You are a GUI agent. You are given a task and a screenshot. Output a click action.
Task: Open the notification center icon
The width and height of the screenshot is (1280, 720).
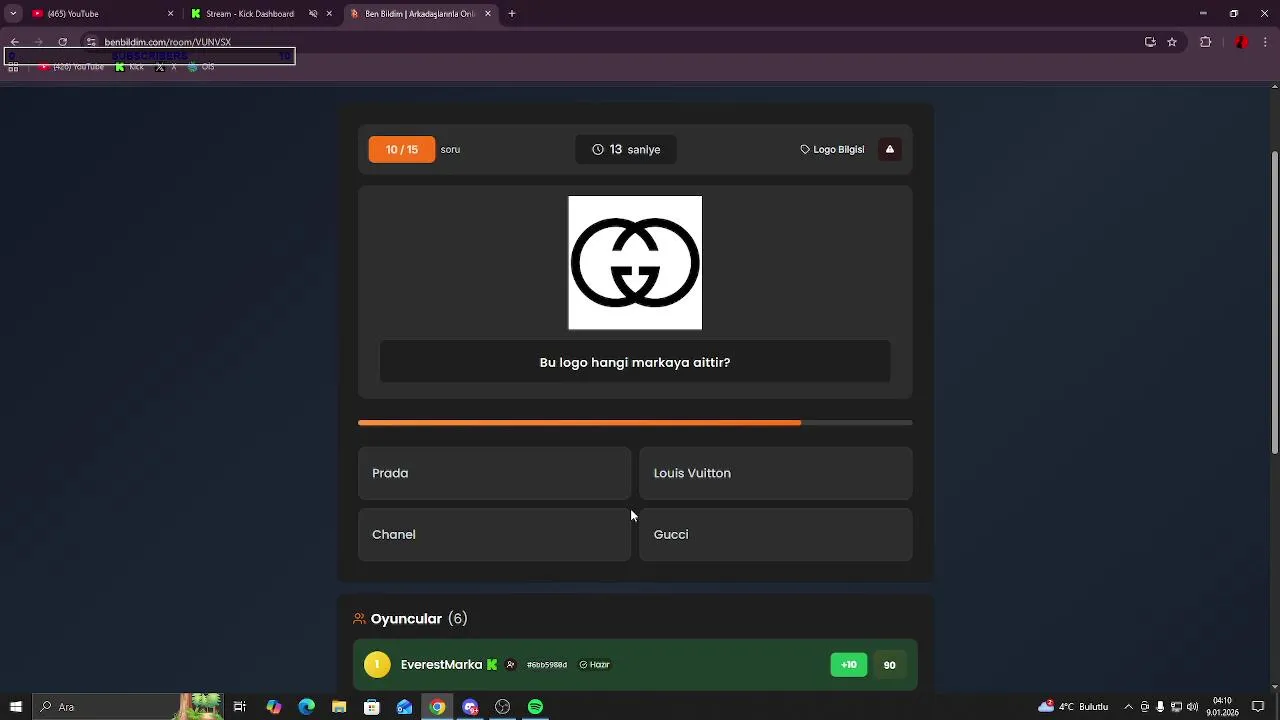coord(1258,707)
